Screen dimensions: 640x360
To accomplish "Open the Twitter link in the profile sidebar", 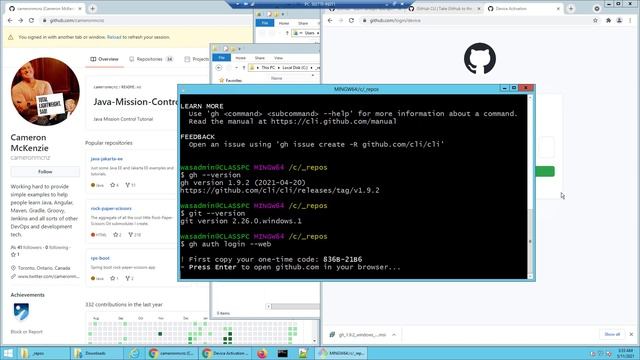I will coord(48,276).
